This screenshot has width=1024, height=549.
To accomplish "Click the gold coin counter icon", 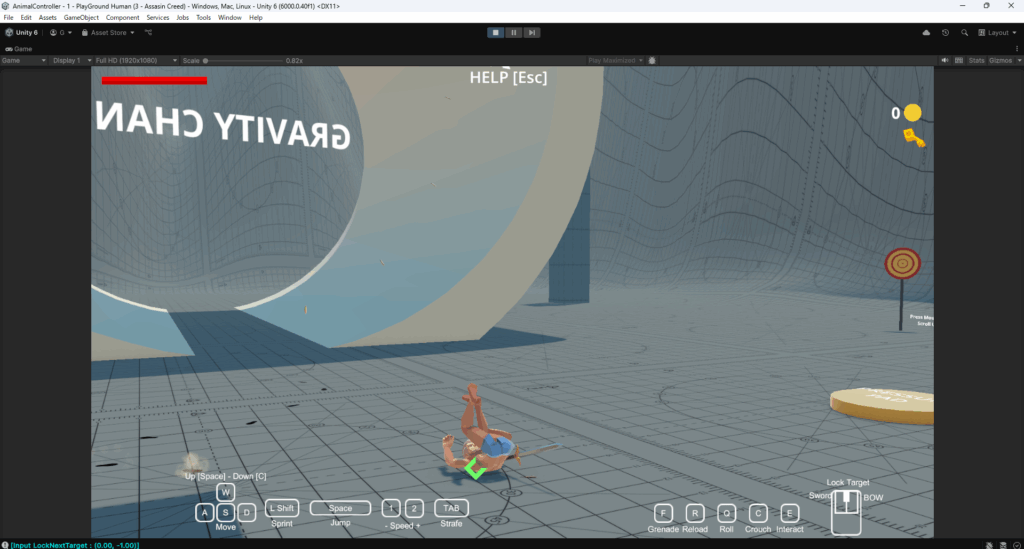I will tap(912, 113).
